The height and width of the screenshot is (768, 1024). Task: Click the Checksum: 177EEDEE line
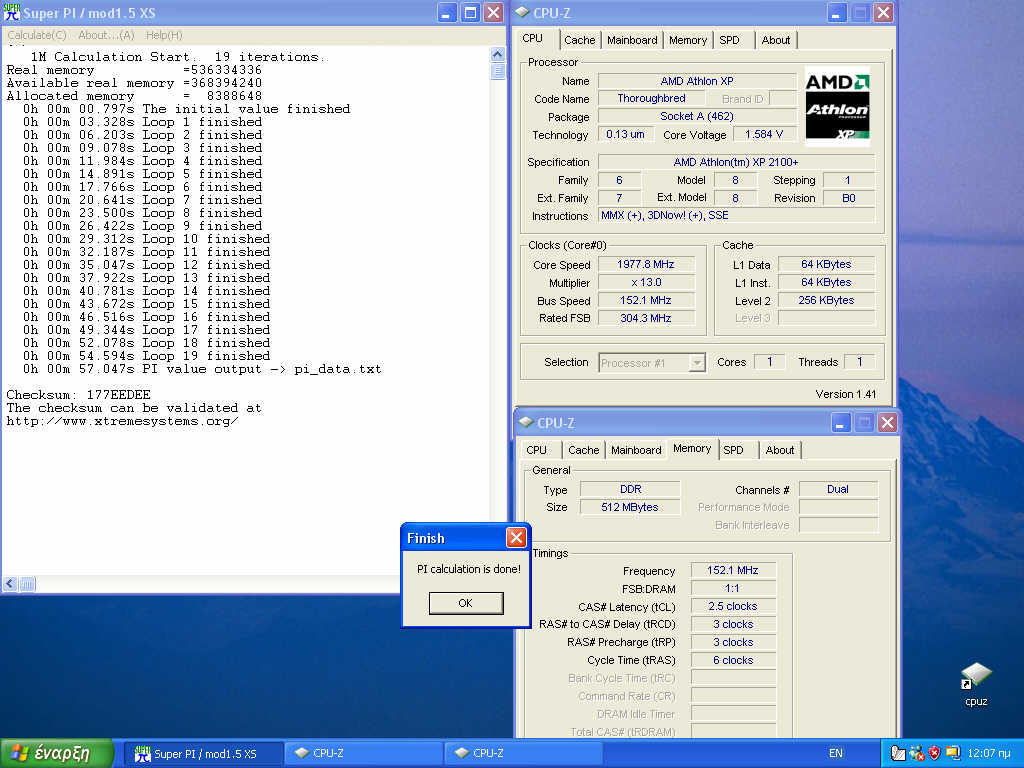78,395
